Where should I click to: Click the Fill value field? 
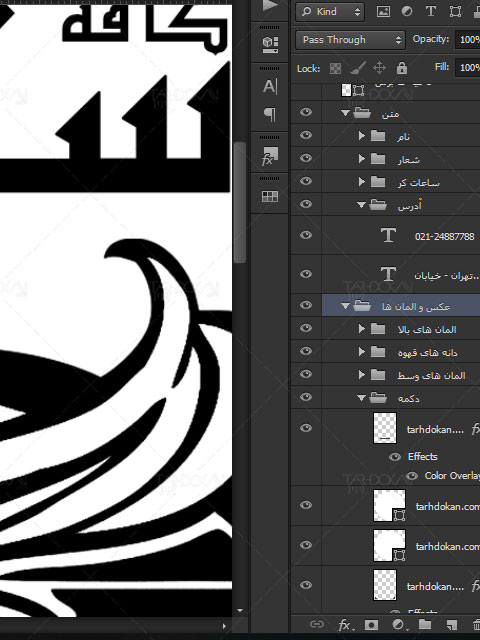(x=468, y=68)
